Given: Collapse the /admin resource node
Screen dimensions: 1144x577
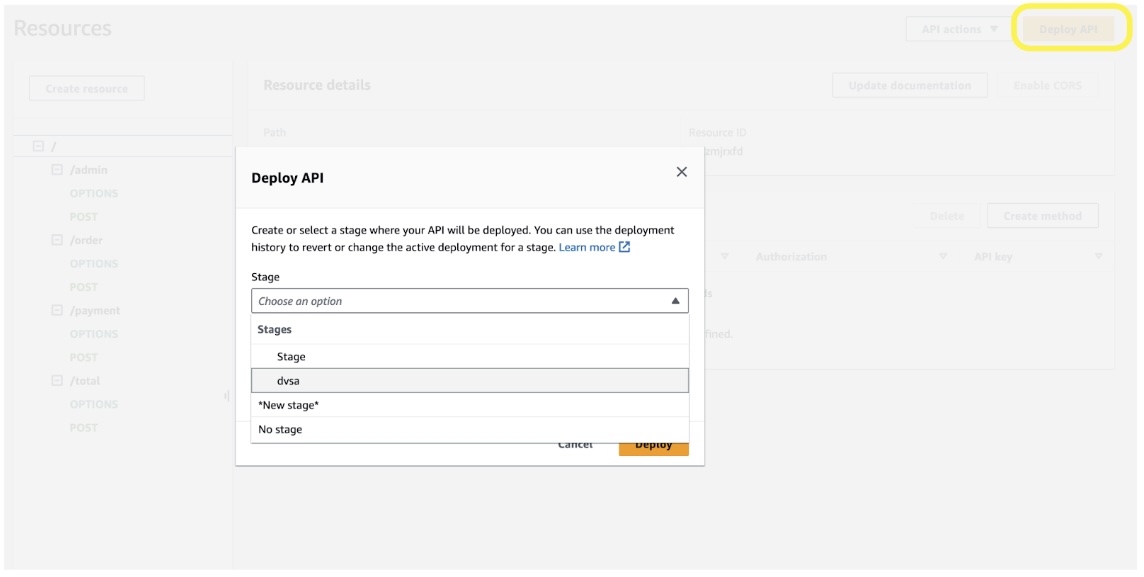Looking at the screenshot, I should pyautogui.click(x=57, y=169).
